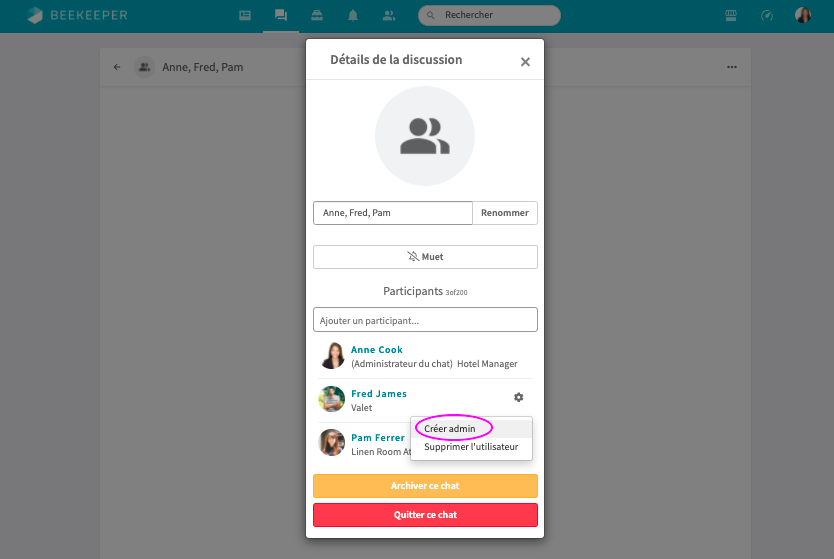834x559 pixels.
Task: Open the dashboard gauge icon
Action: pyautogui.click(x=767, y=15)
